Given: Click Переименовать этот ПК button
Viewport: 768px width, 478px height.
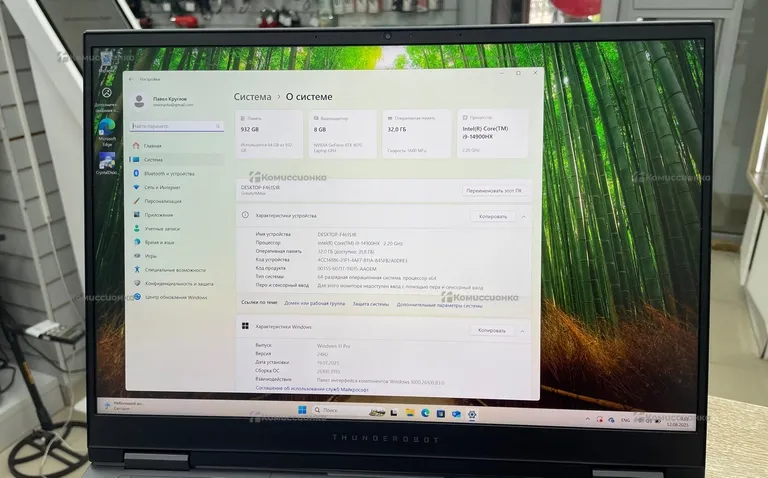Looking at the screenshot, I should point(494,191).
